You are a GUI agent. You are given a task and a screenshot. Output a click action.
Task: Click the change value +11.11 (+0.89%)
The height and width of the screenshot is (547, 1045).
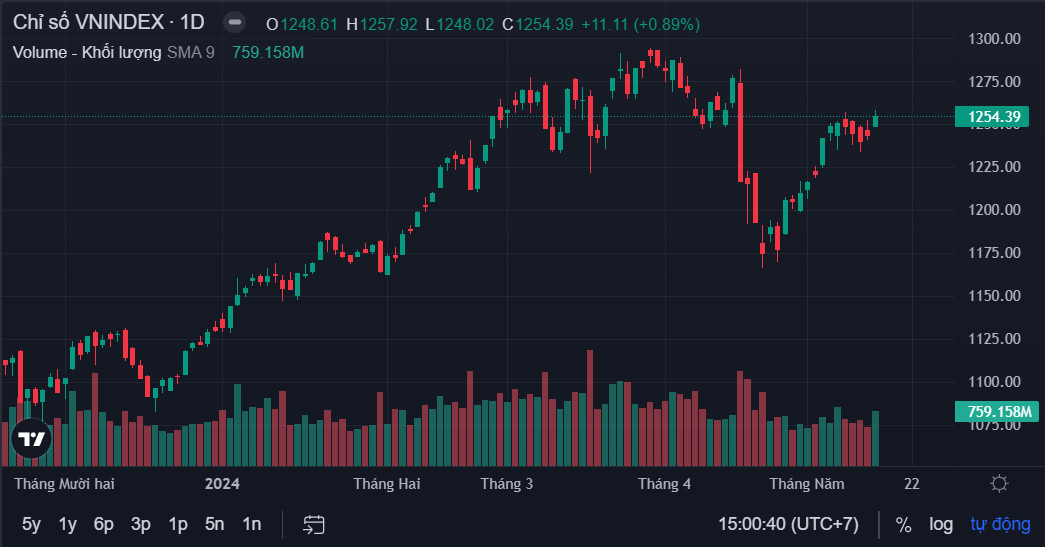coord(640,25)
